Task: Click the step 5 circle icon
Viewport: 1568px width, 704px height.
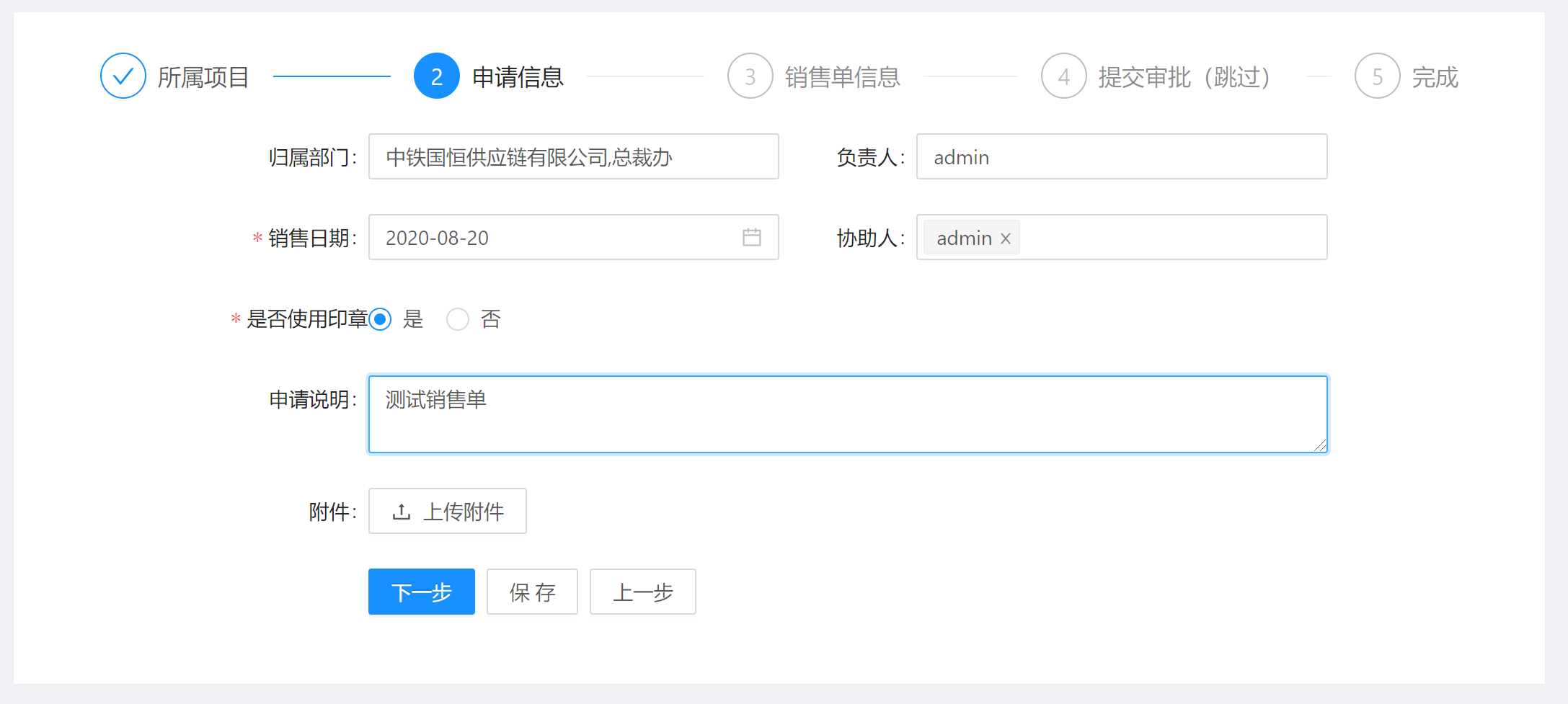Action: coord(1377,76)
